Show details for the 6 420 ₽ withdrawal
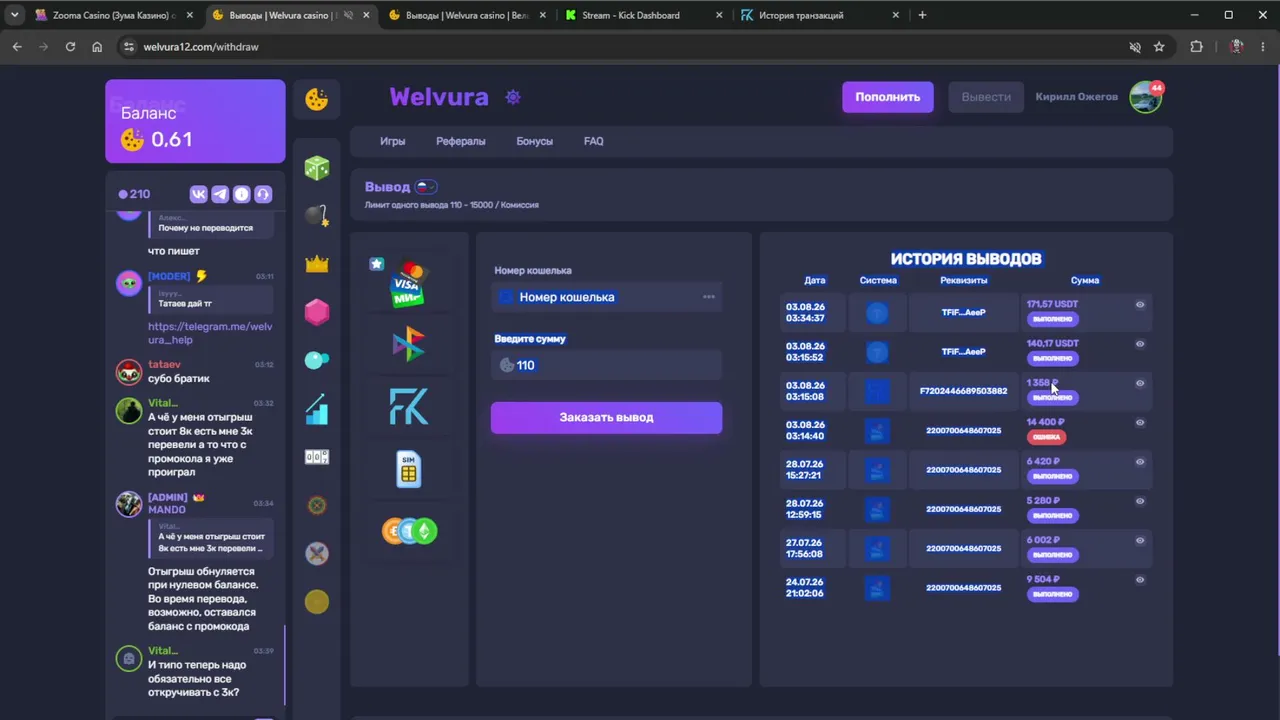1280x720 pixels. point(1140,462)
